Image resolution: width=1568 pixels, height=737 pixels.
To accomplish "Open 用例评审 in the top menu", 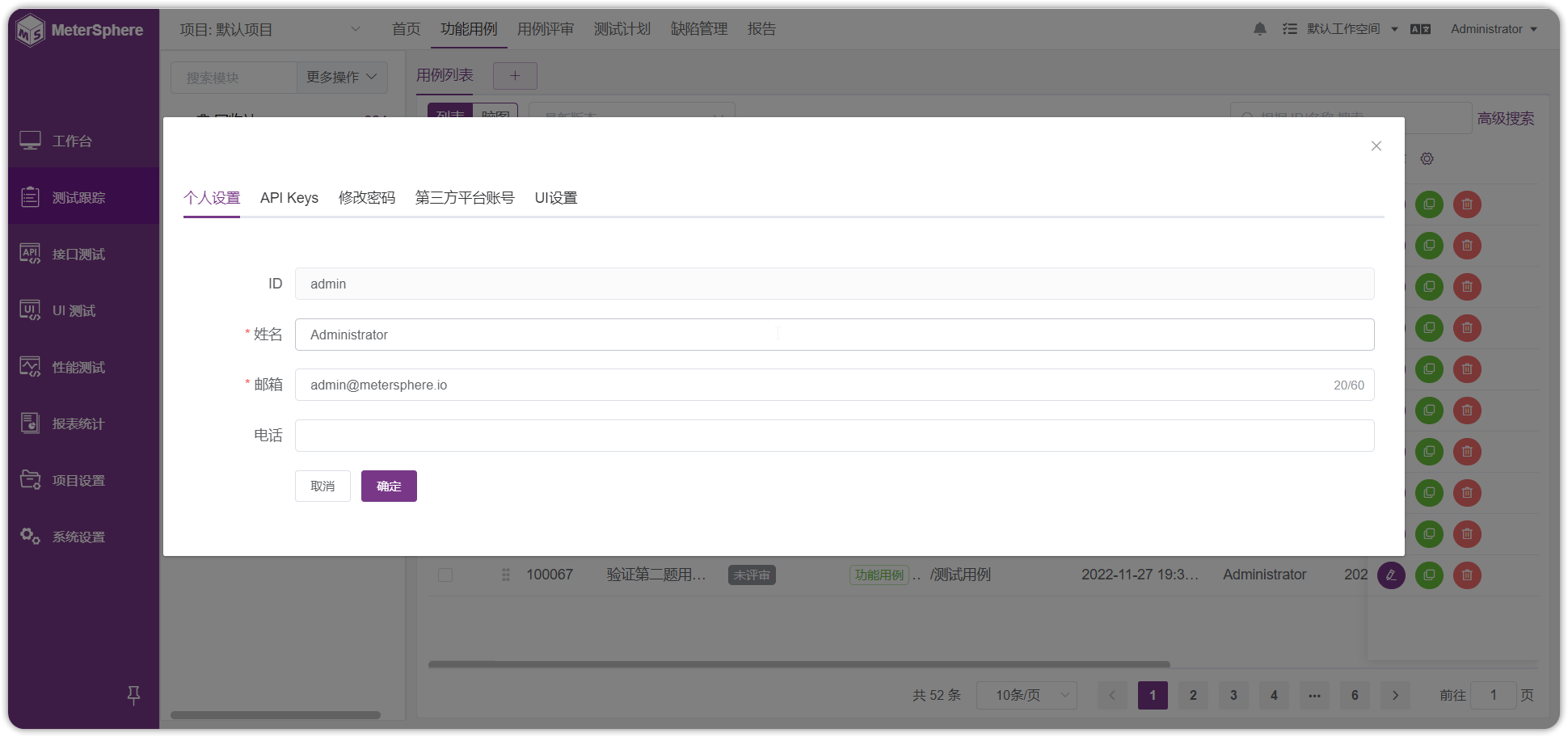I will [546, 29].
